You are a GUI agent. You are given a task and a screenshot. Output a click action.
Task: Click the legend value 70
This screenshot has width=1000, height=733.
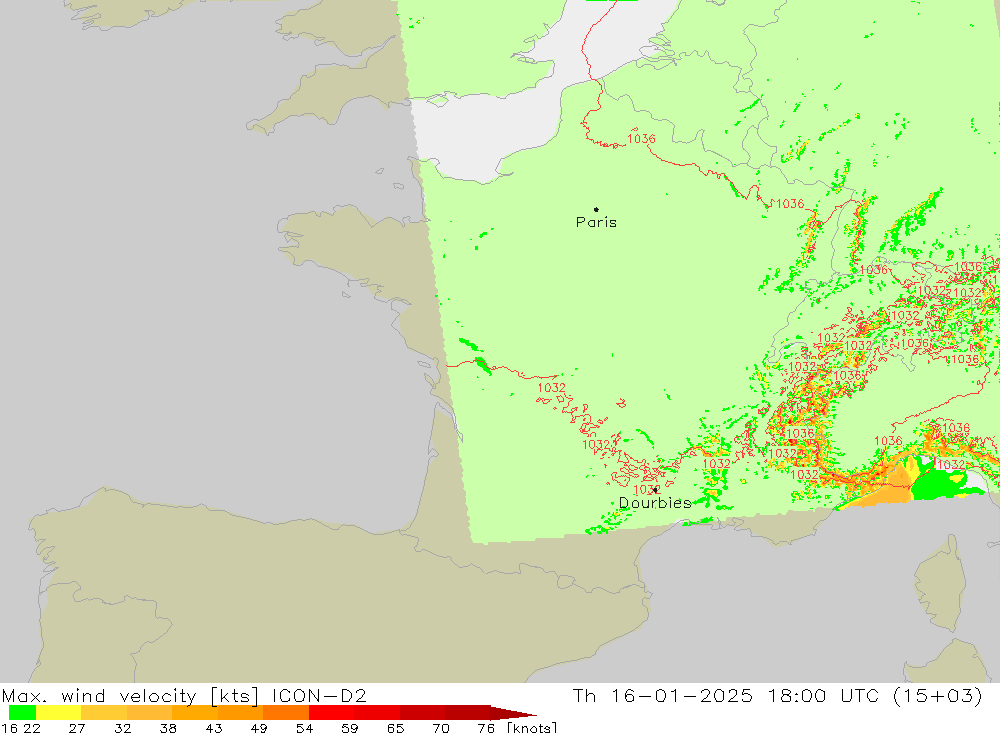(x=441, y=728)
